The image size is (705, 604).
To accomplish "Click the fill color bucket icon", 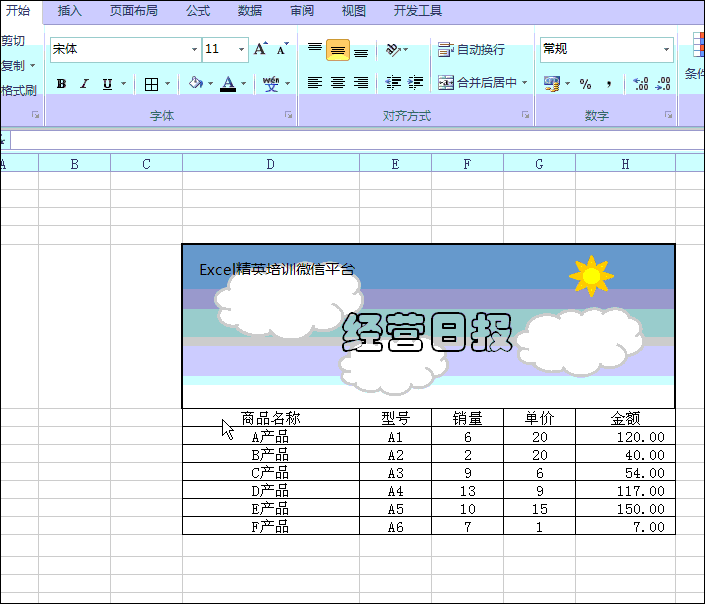I will pos(196,83).
